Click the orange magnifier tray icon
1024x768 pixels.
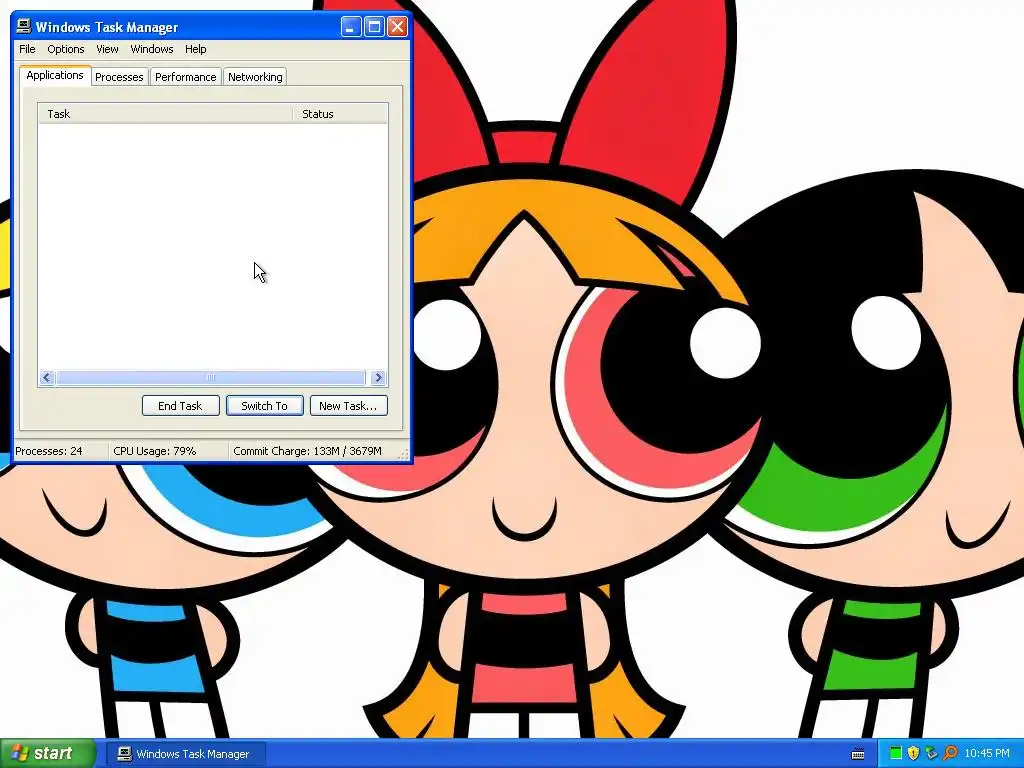(x=950, y=753)
